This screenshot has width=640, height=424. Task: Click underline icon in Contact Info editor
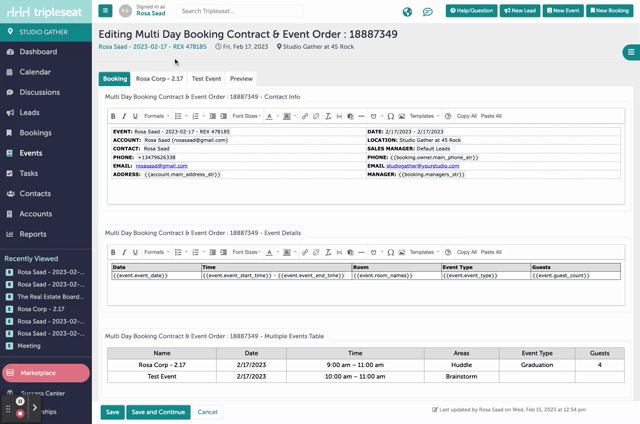pyautogui.click(x=136, y=116)
